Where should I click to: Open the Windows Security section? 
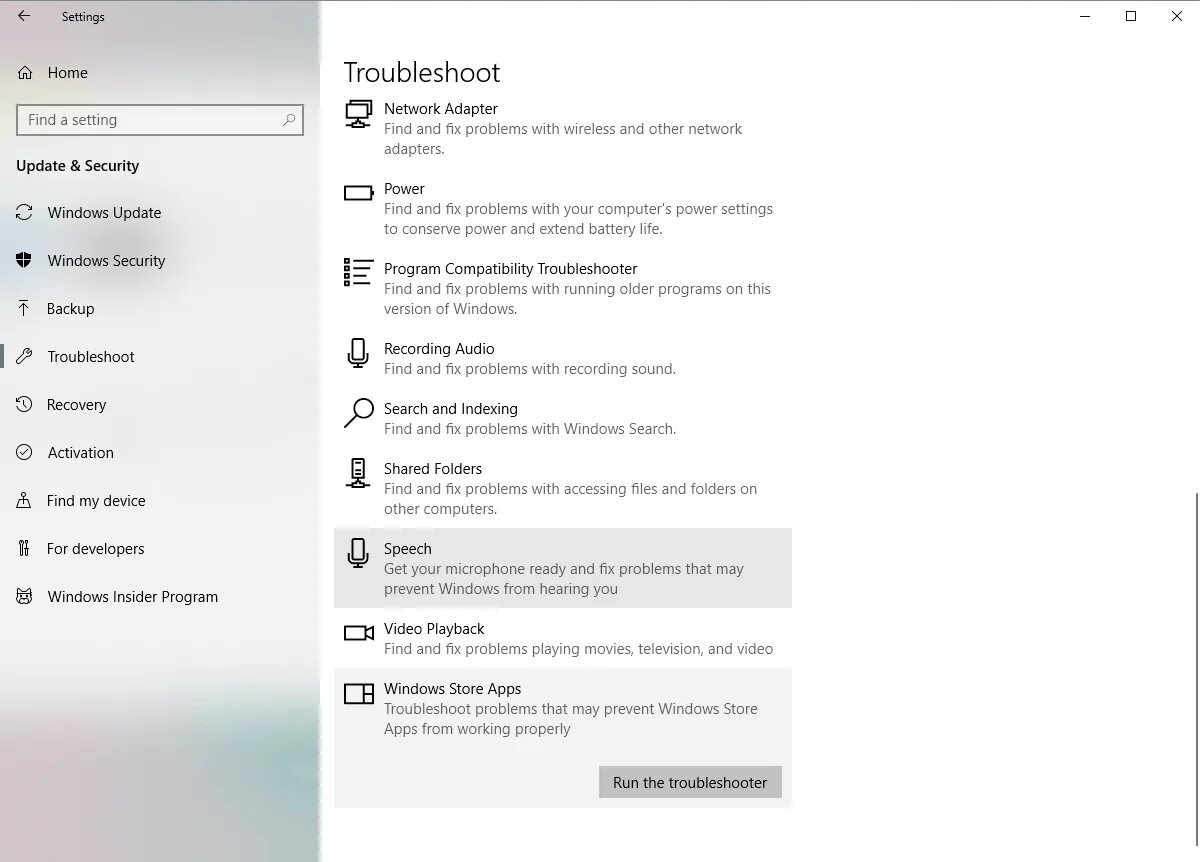[x=106, y=261]
